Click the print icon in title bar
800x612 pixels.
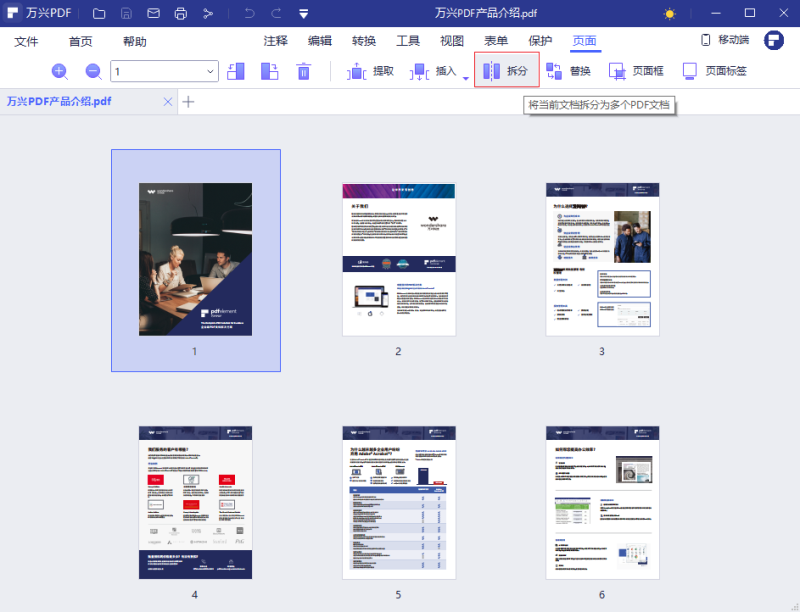(x=180, y=14)
